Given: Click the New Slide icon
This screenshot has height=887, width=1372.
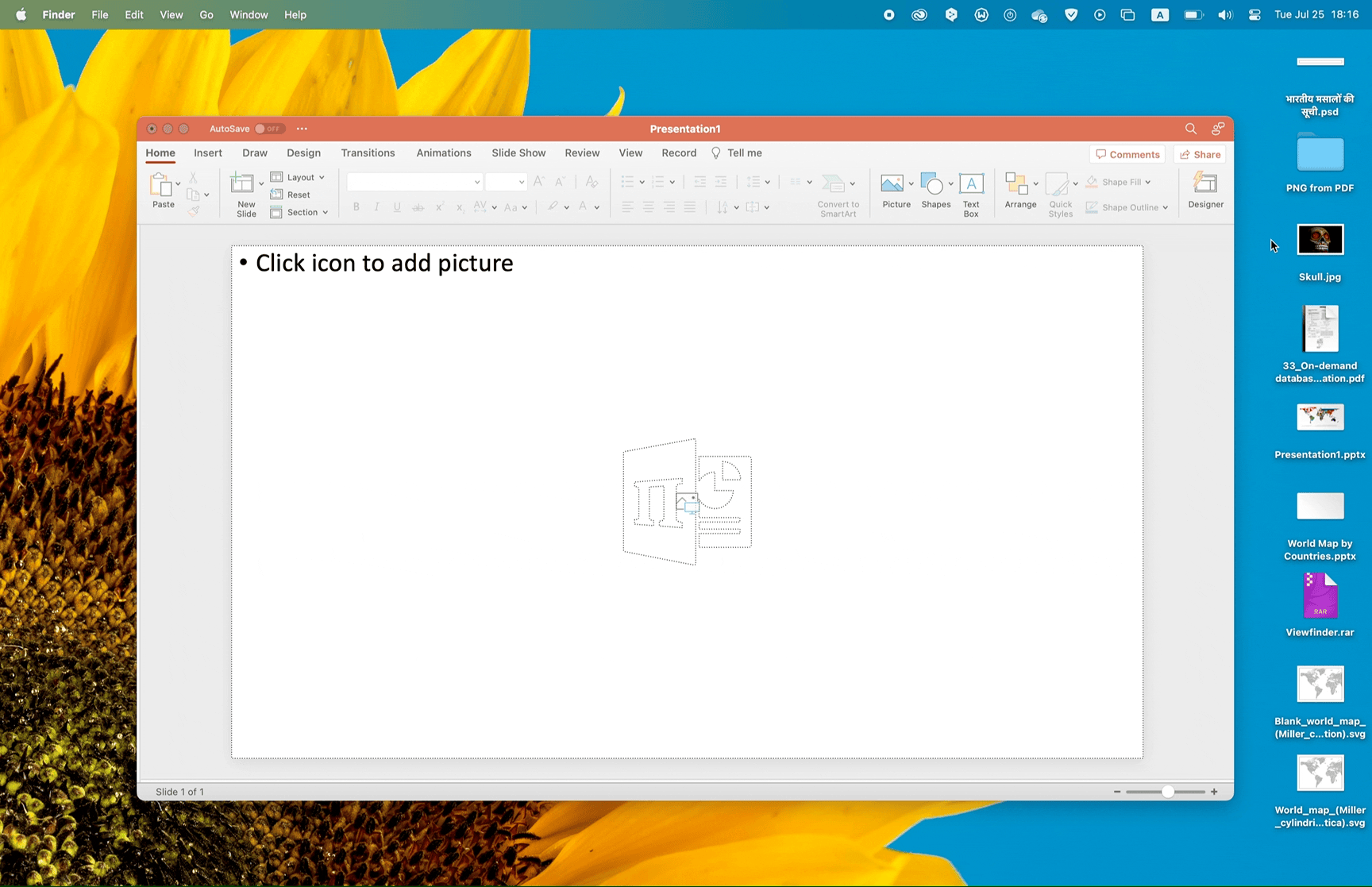Looking at the screenshot, I should 242,185.
